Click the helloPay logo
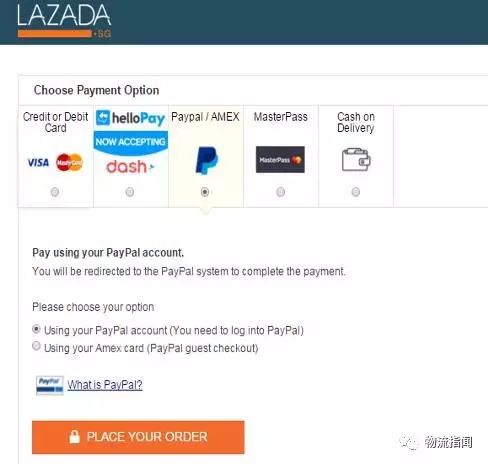Screen dimensions: 488x464 click(x=130, y=118)
